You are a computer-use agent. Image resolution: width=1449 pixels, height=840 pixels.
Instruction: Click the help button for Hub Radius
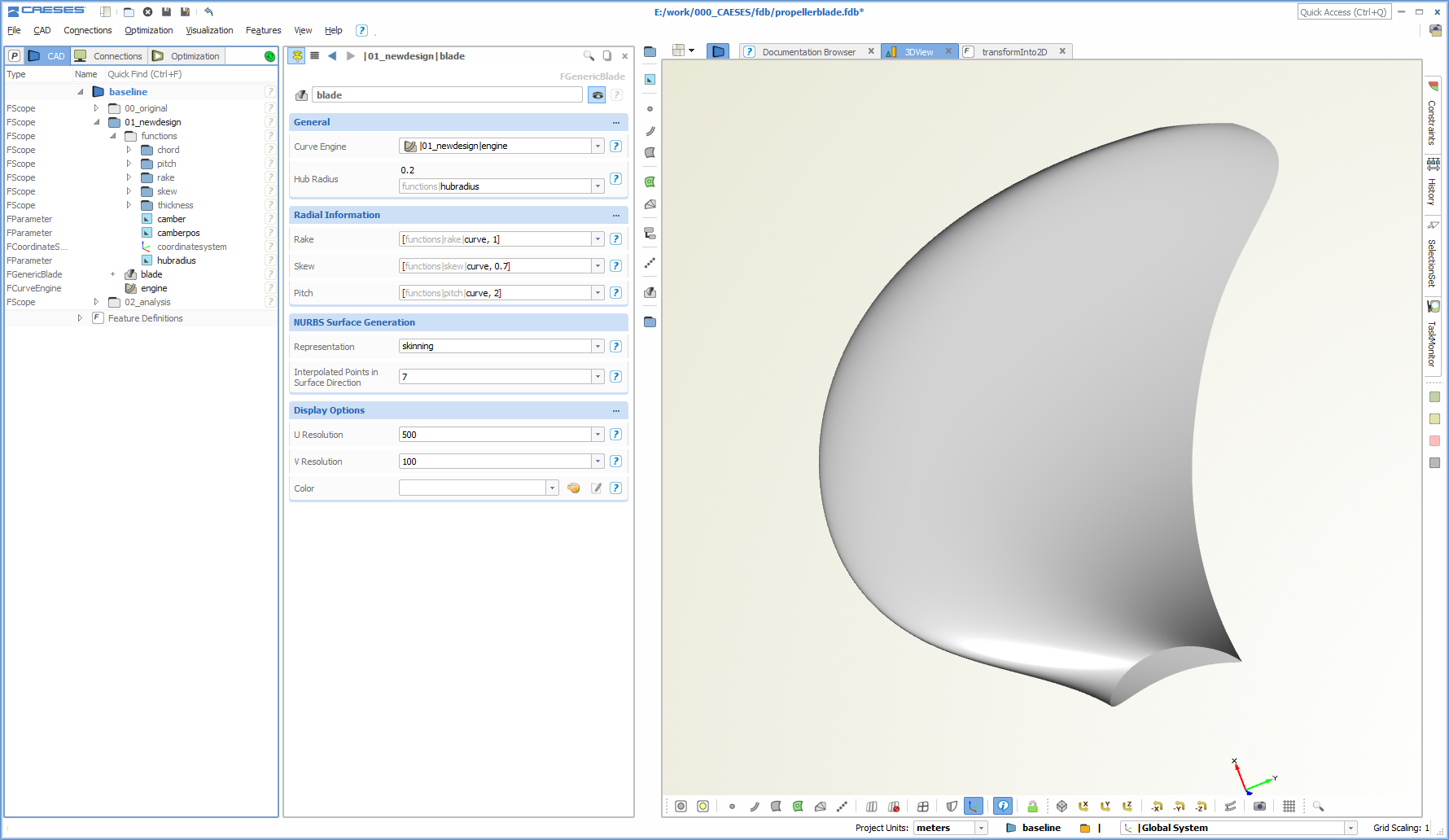(x=615, y=178)
